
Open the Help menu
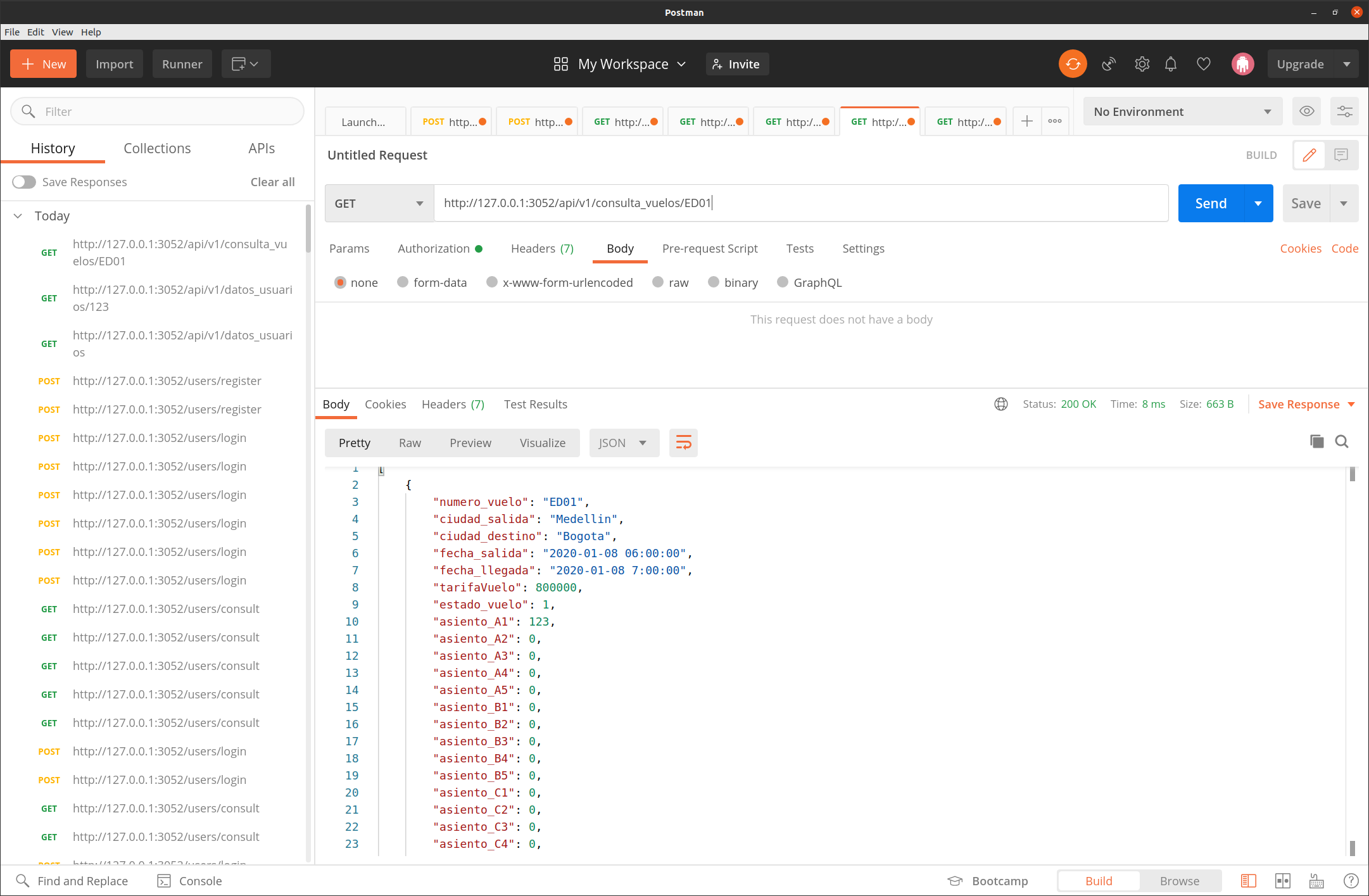tap(91, 32)
